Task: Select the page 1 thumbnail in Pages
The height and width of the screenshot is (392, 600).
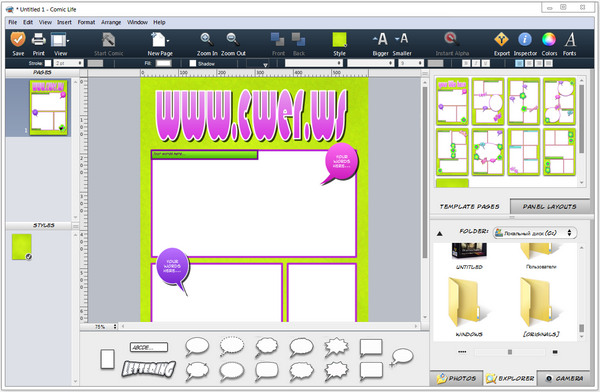Action: tap(49, 107)
